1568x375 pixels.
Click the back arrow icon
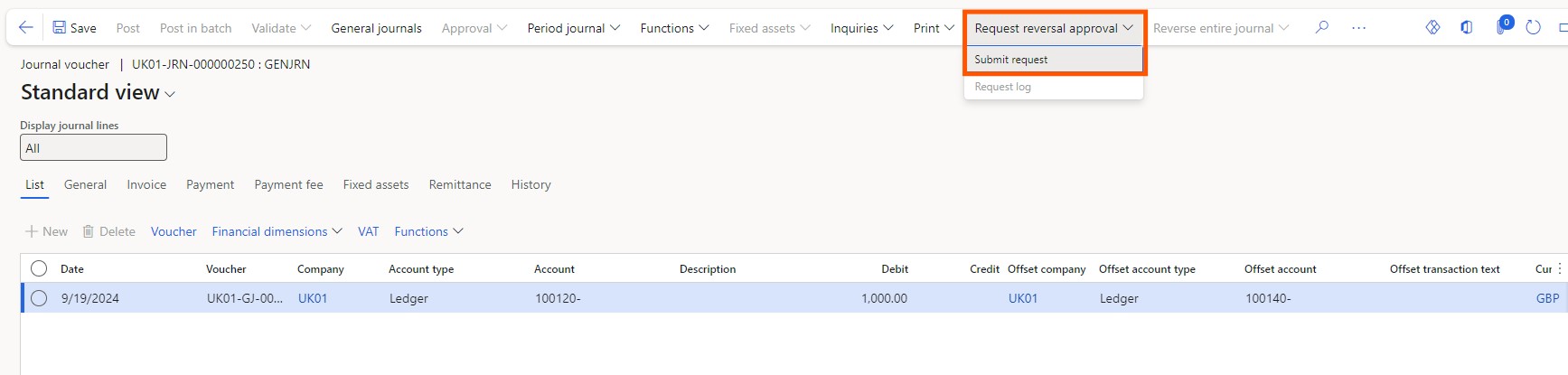pos(26,28)
